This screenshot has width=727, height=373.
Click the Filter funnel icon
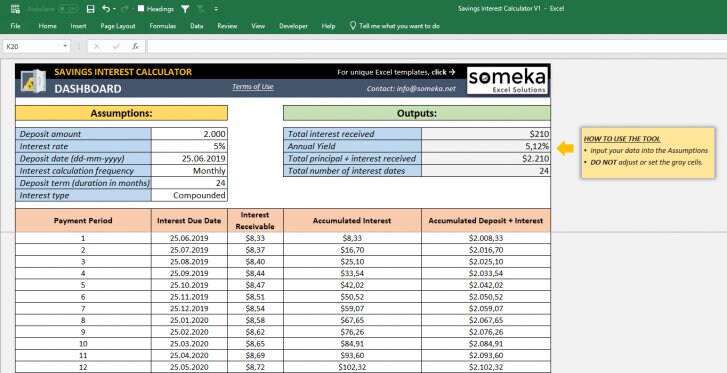coord(185,9)
